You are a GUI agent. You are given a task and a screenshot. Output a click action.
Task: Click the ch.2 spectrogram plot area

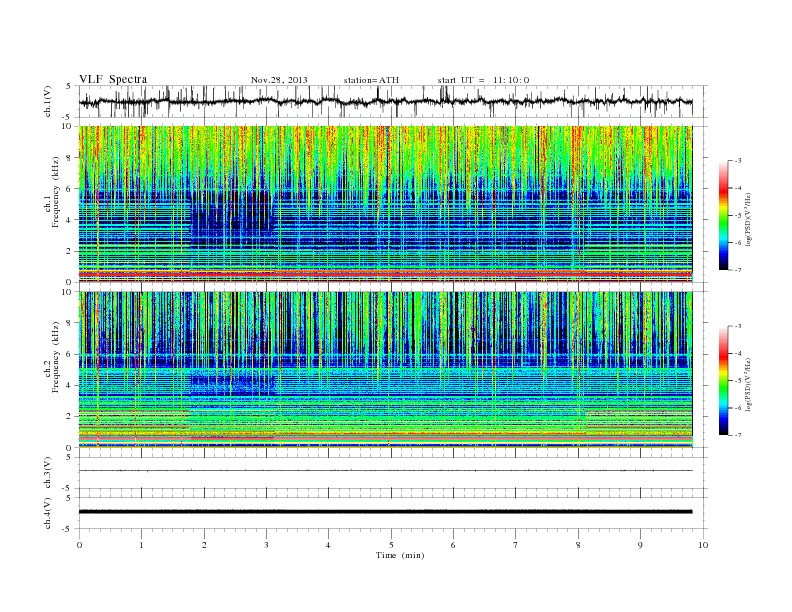(x=385, y=370)
